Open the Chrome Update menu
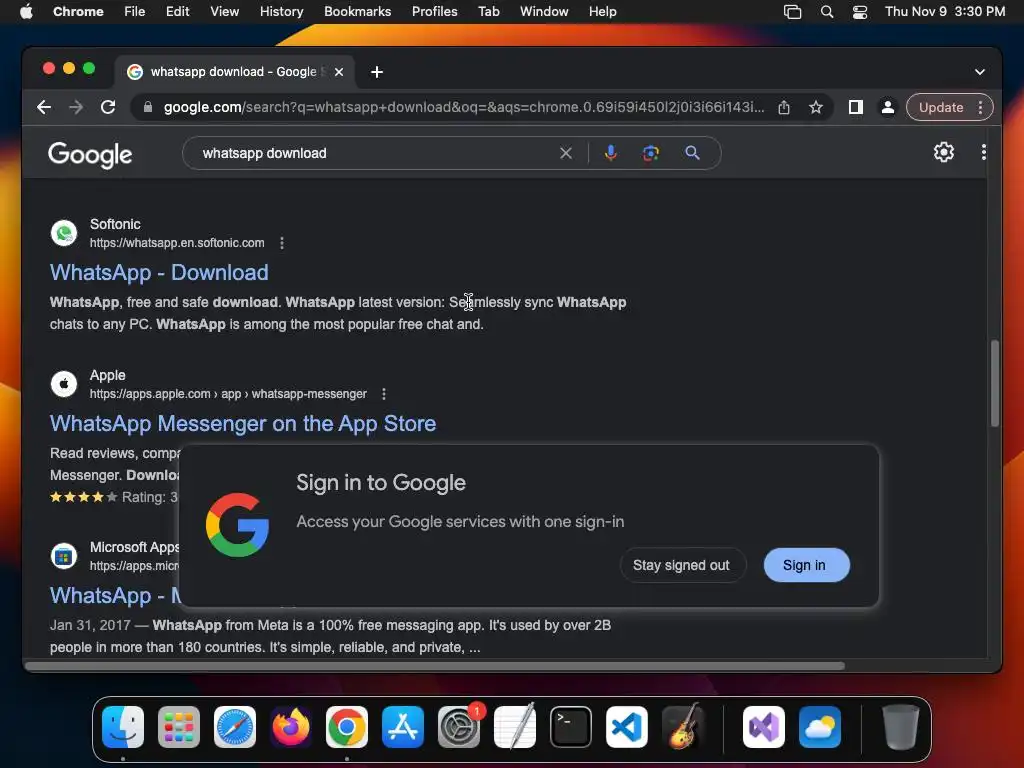 [950, 107]
